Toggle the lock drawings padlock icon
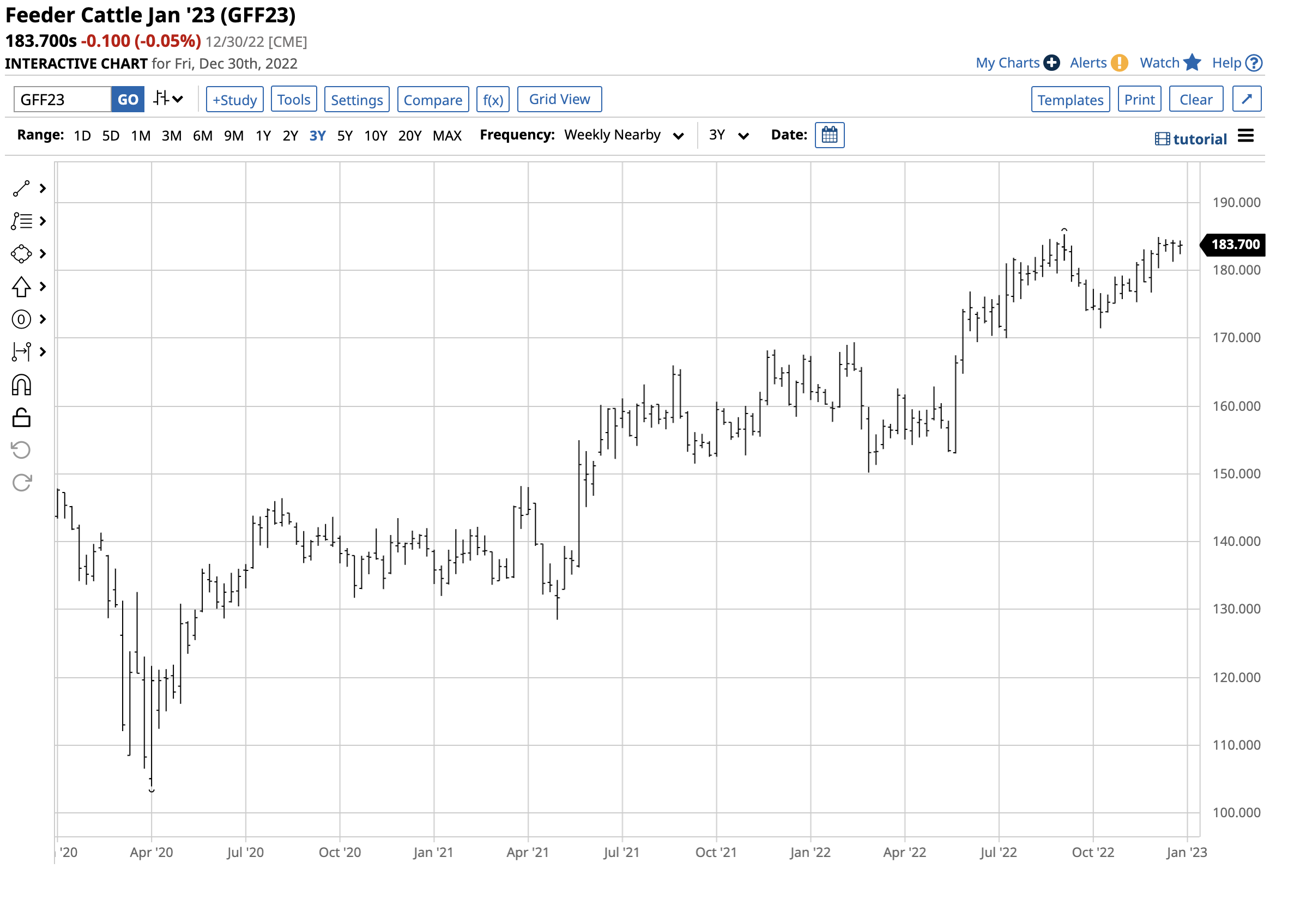Image resolution: width=1294 pixels, height=924 pixels. pyautogui.click(x=21, y=418)
